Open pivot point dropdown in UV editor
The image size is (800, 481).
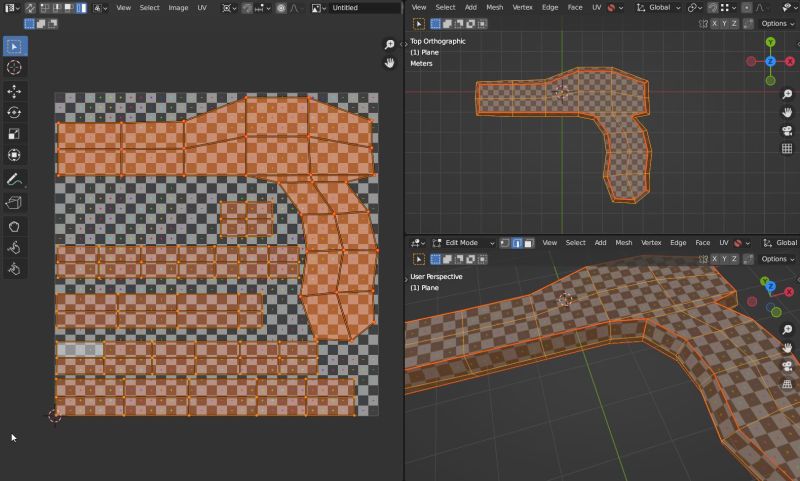227,8
